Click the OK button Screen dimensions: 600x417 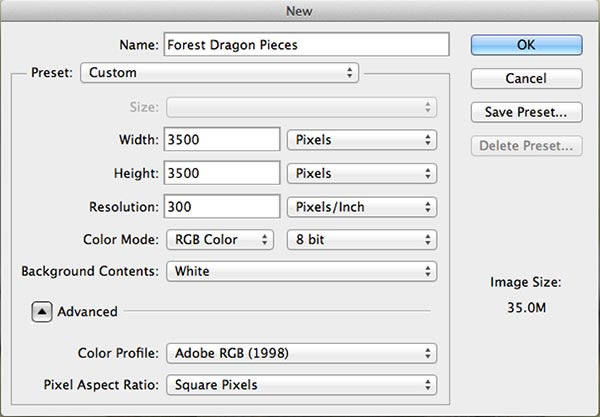[525, 44]
